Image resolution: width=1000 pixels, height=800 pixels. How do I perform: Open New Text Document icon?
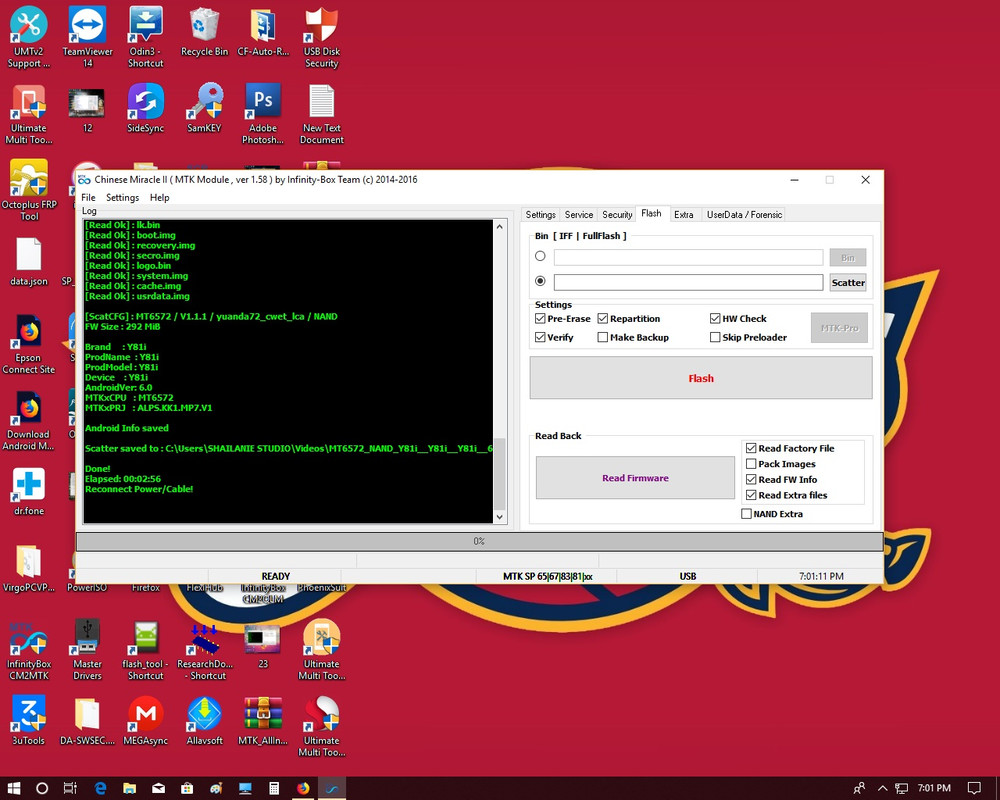click(x=321, y=114)
